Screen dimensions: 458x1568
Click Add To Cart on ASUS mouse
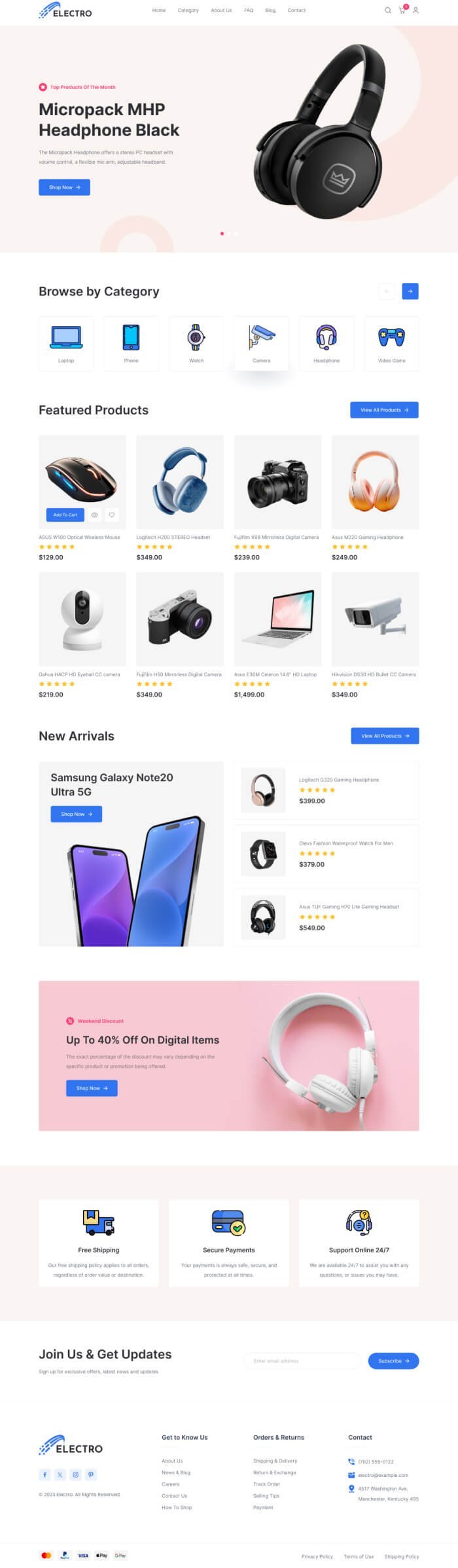[65, 515]
